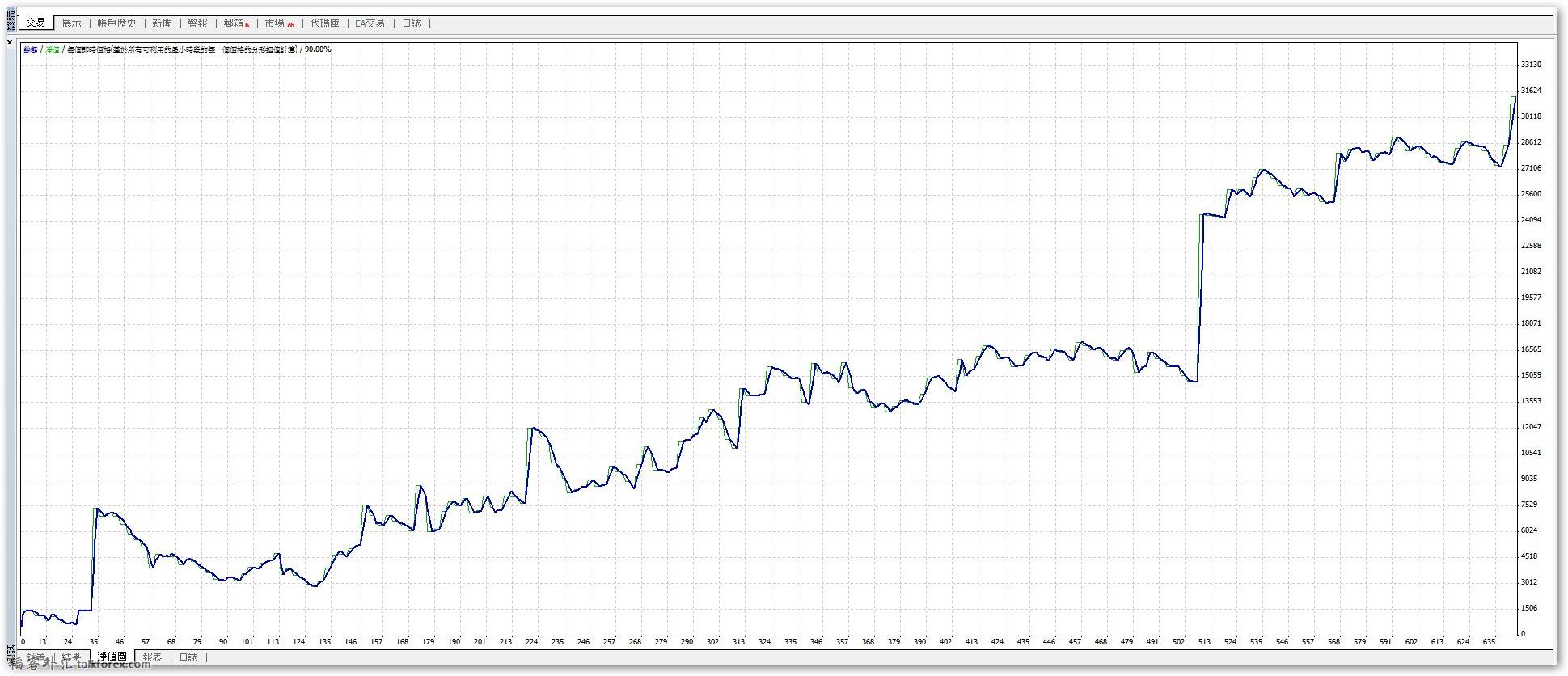Open the top terminal 日誌 tab
Image resolution: width=1568 pixels, height=676 pixels.
point(412,23)
